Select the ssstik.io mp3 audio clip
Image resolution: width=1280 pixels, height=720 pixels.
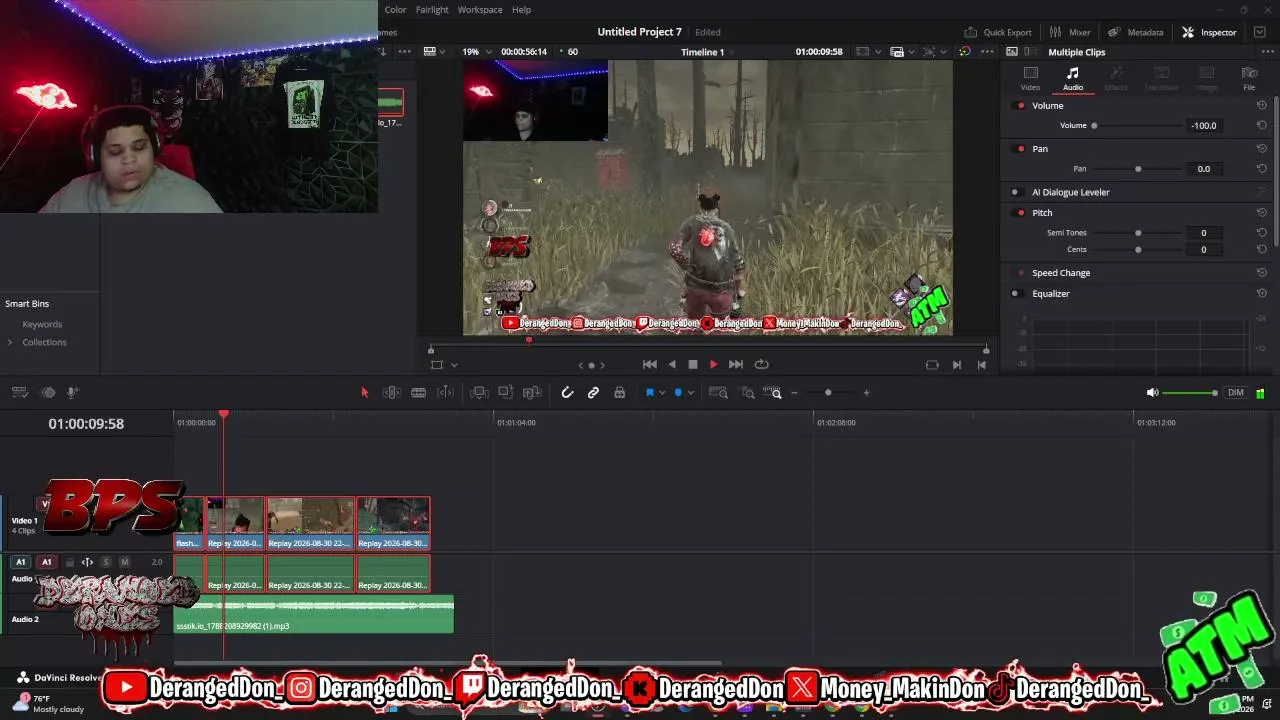click(314, 614)
